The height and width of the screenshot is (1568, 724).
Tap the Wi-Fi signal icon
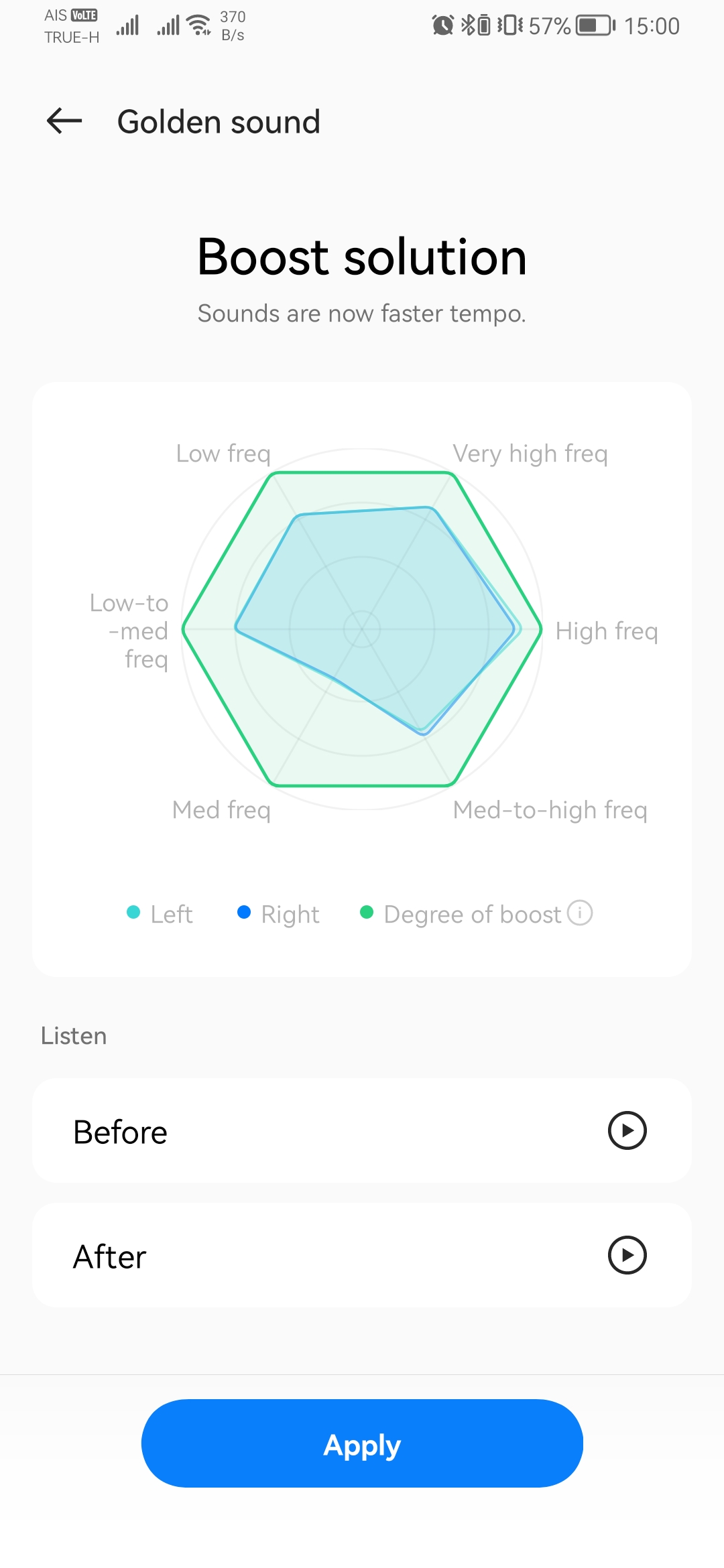point(199,25)
